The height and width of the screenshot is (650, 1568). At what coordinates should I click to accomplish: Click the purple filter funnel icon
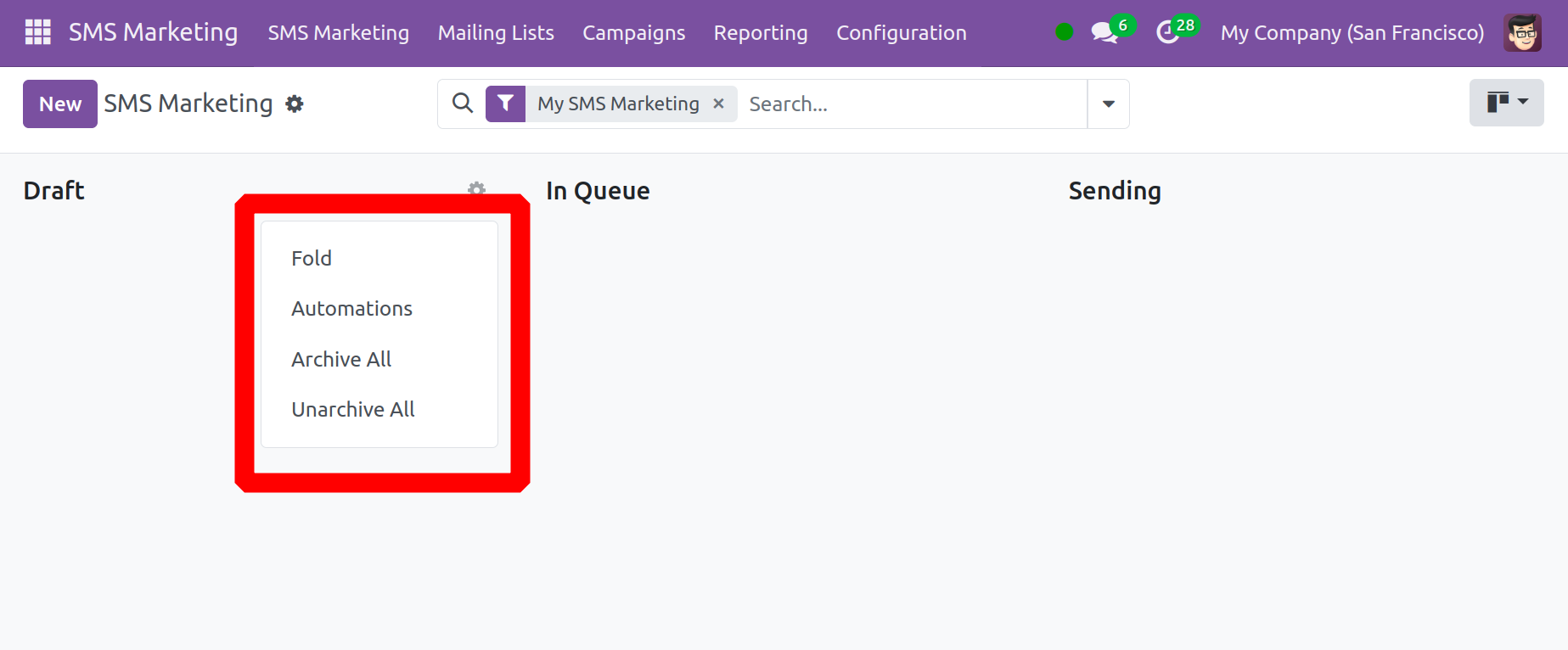pos(505,104)
